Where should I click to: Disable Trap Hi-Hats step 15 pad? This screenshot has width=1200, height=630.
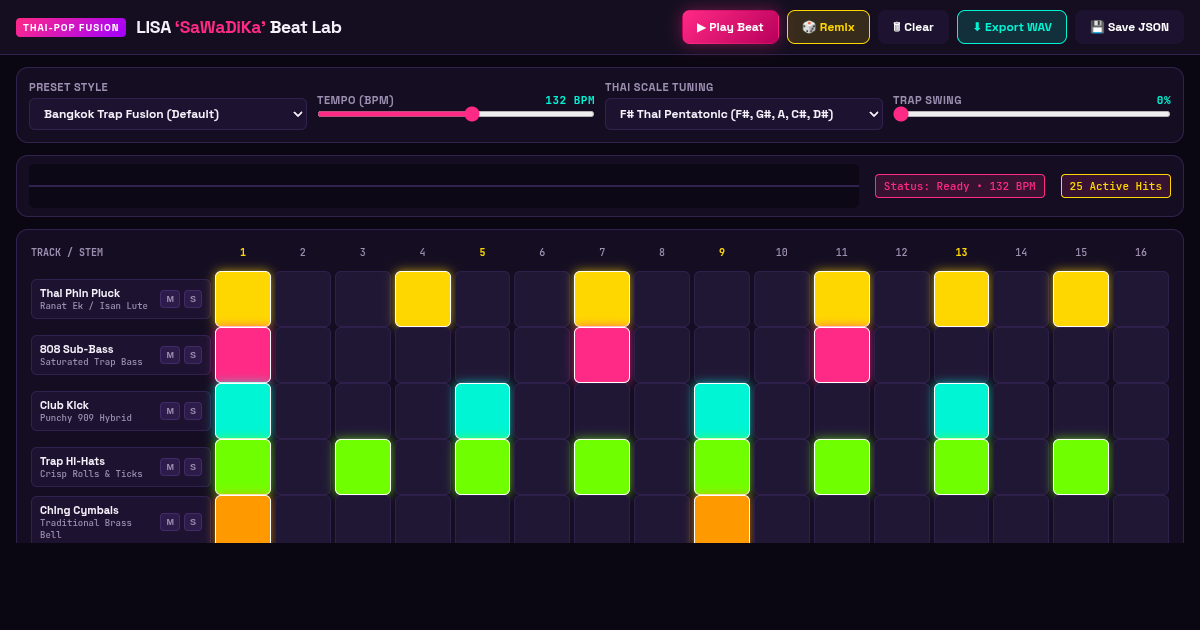1081,467
